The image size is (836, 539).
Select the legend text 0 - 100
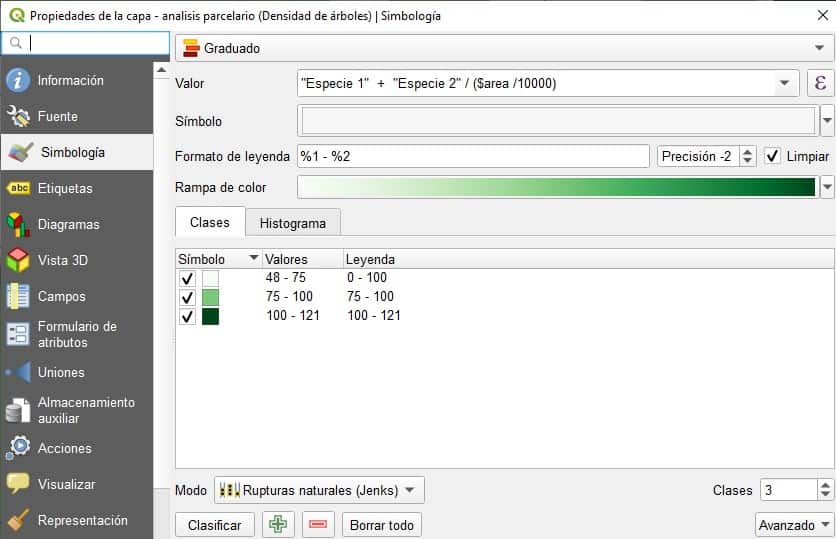pos(367,278)
